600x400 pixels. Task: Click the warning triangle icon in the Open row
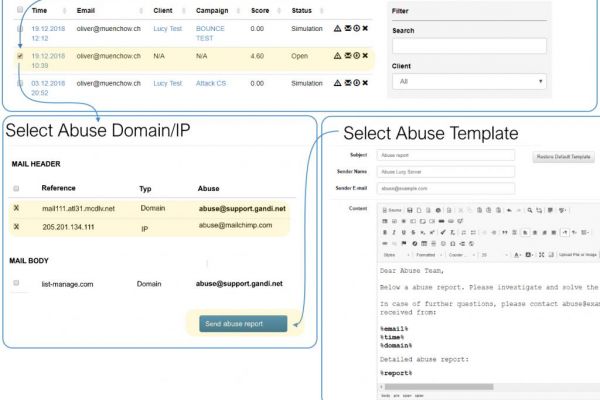338,57
